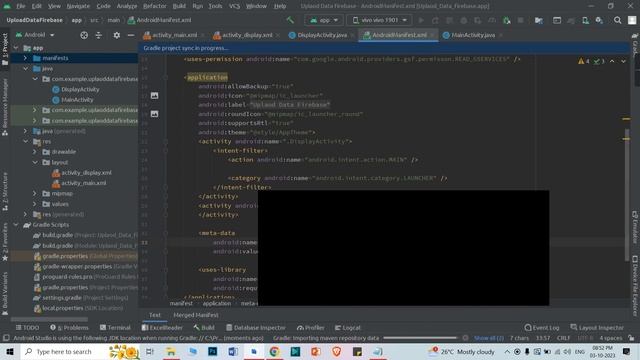Open the SDK Manager icon
Screen dimensions: 640x360
tap(599, 20)
